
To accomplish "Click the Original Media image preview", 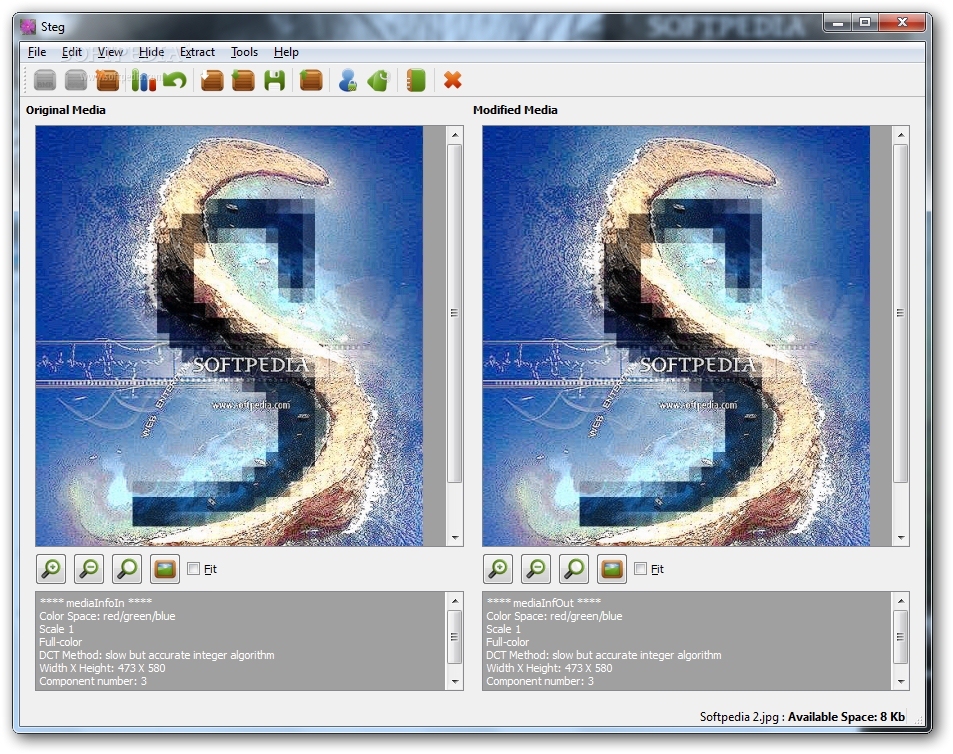I will point(229,336).
